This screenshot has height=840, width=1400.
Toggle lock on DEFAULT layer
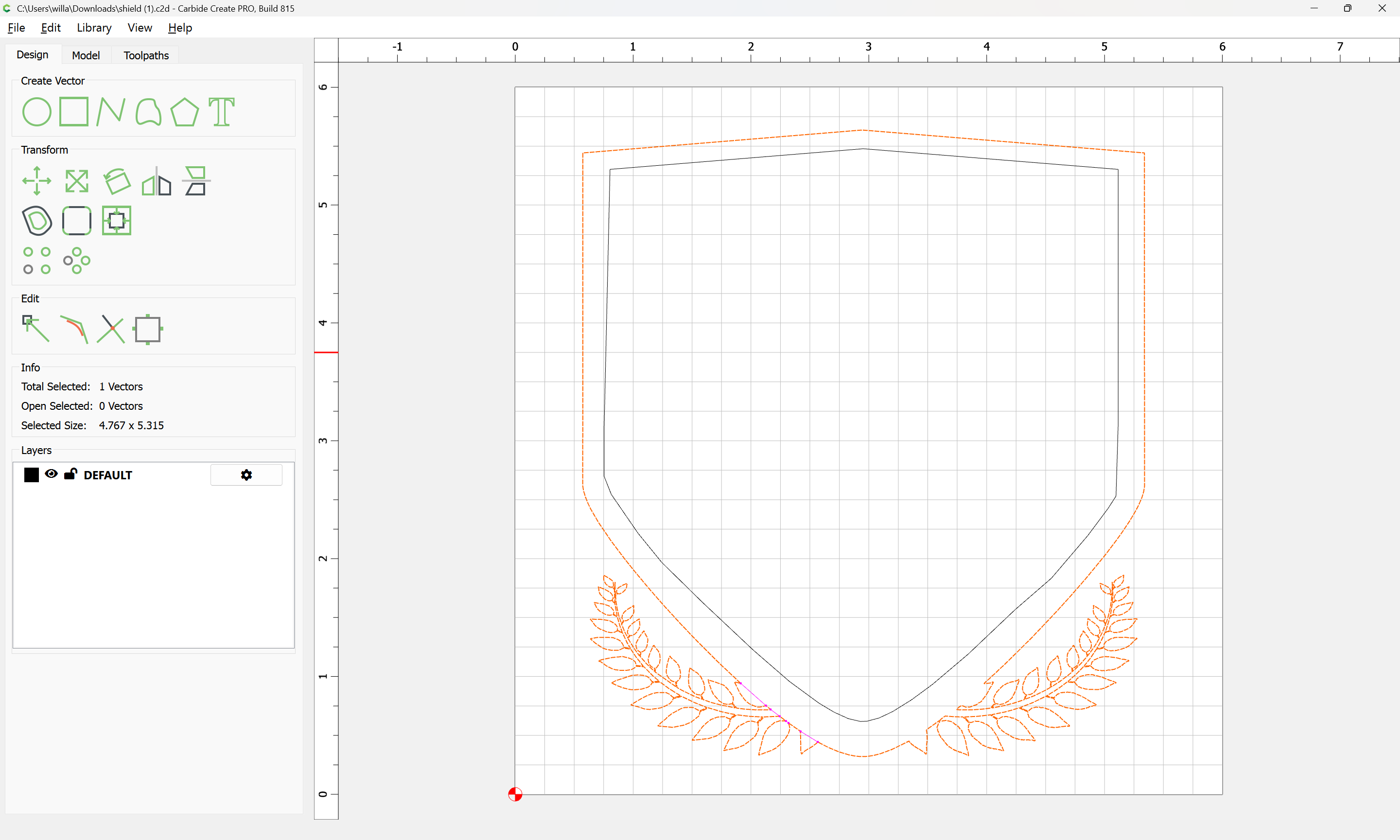[x=70, y=474]
